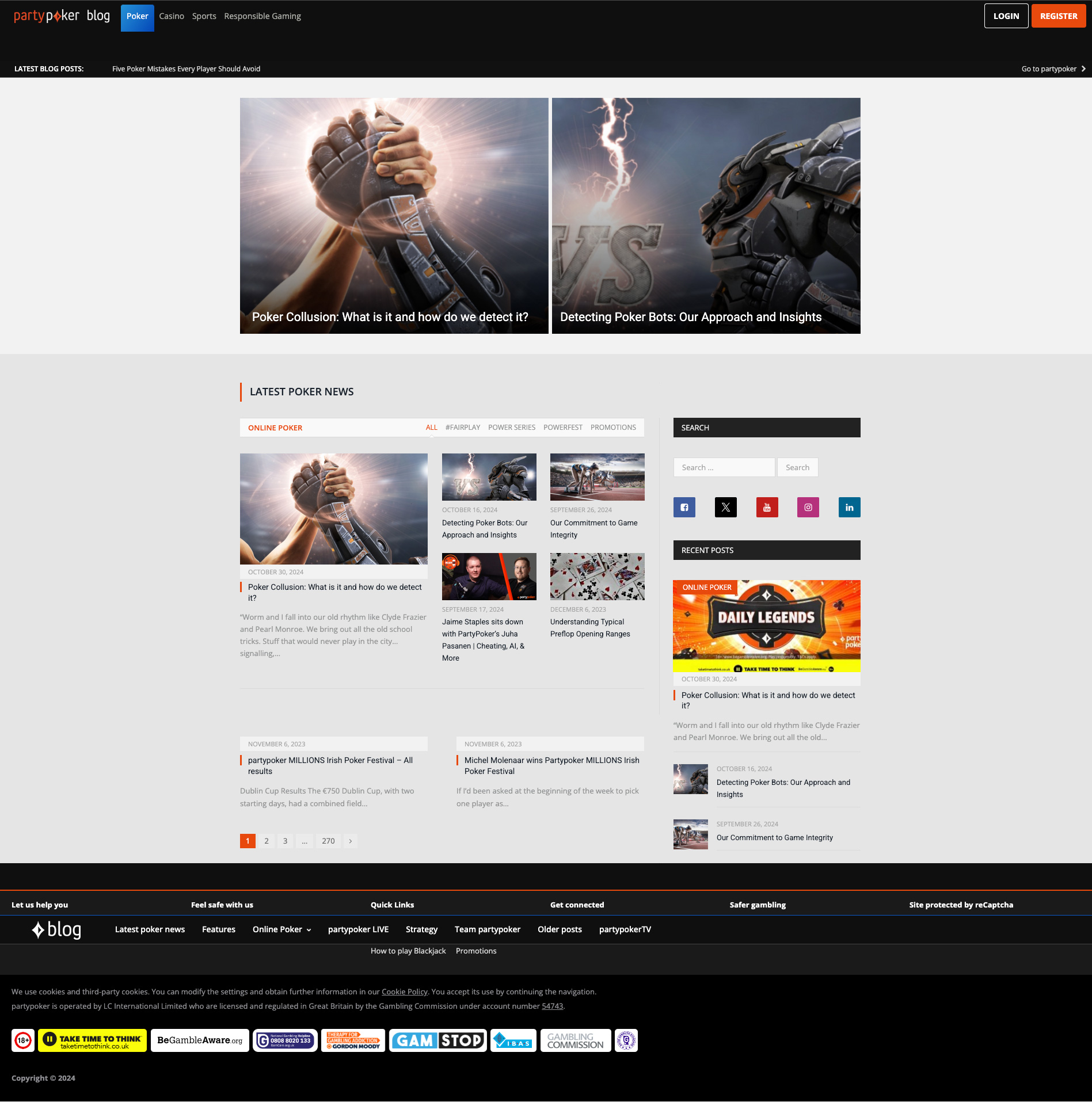Open the Facebook social icon
Screen dimensions: 1092x1102
(684, 507)
